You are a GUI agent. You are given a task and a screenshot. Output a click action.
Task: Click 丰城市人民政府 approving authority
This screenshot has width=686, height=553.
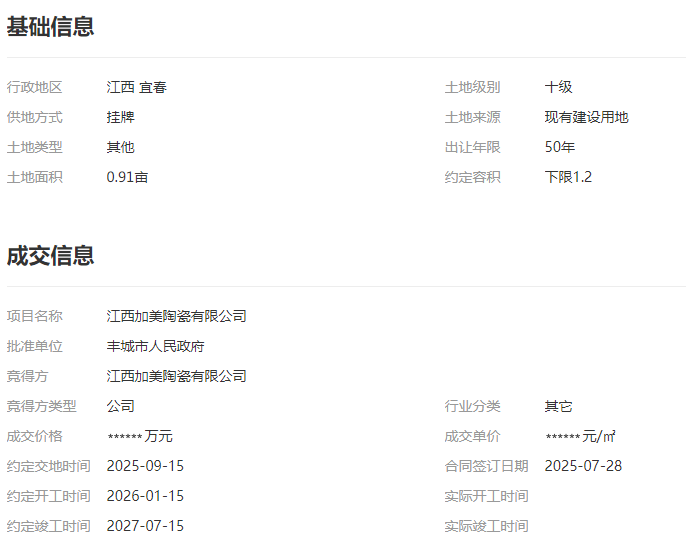coord(156,346)
